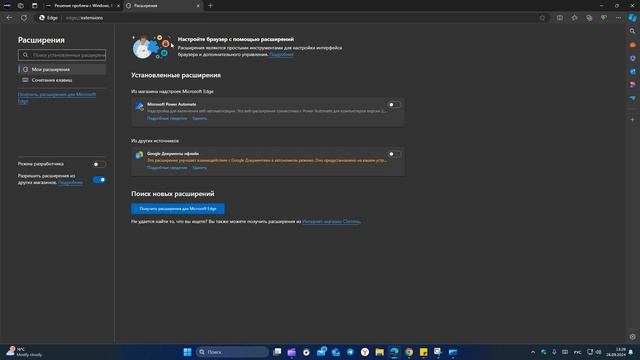Open the Windows Start button
This screenshot has height=360, width=640.
pos(187,352)
